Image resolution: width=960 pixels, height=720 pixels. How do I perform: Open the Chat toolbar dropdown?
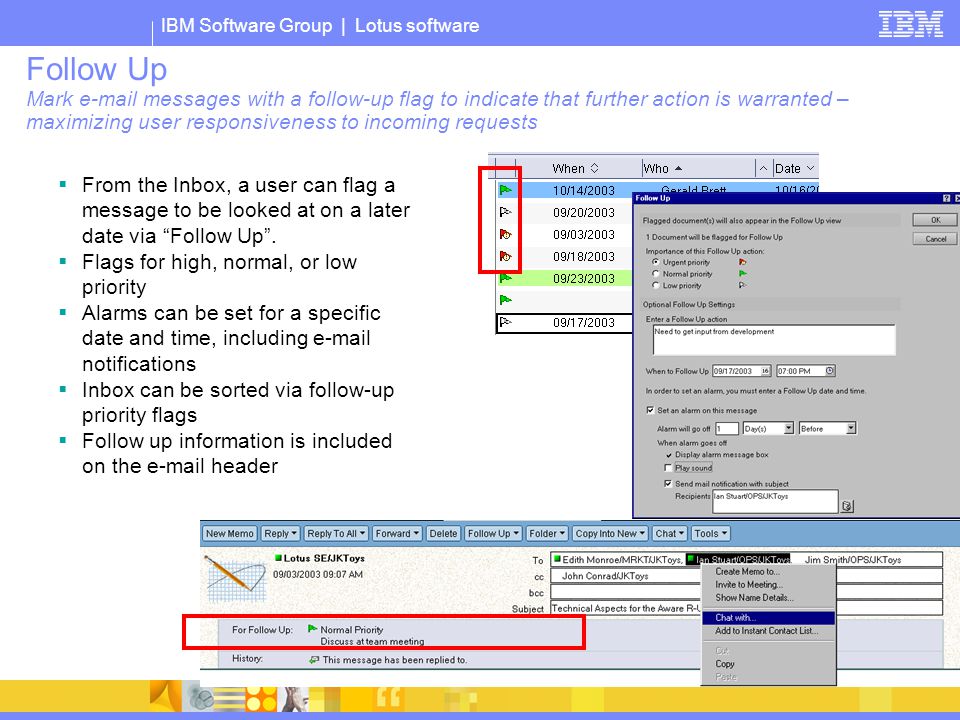point(670,533)
